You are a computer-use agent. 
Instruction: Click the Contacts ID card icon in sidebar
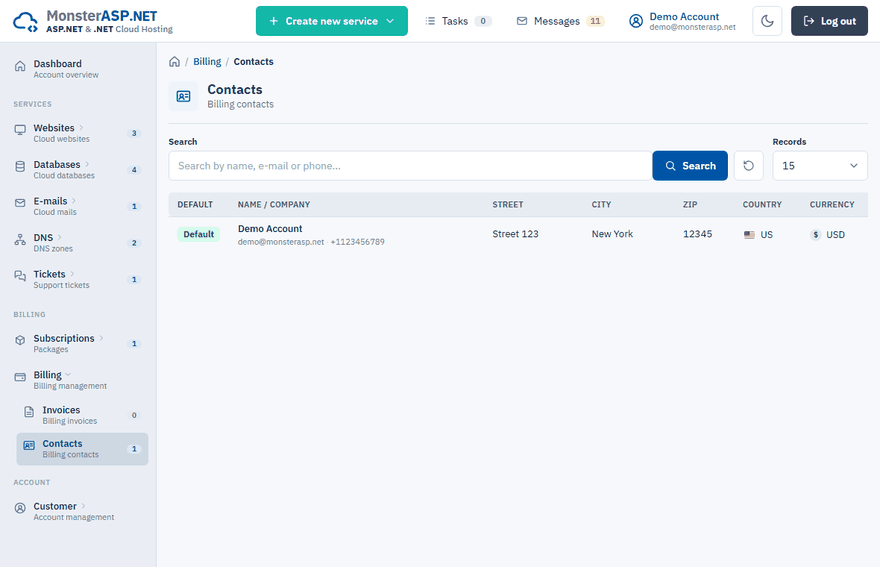[x=29, y=446]
